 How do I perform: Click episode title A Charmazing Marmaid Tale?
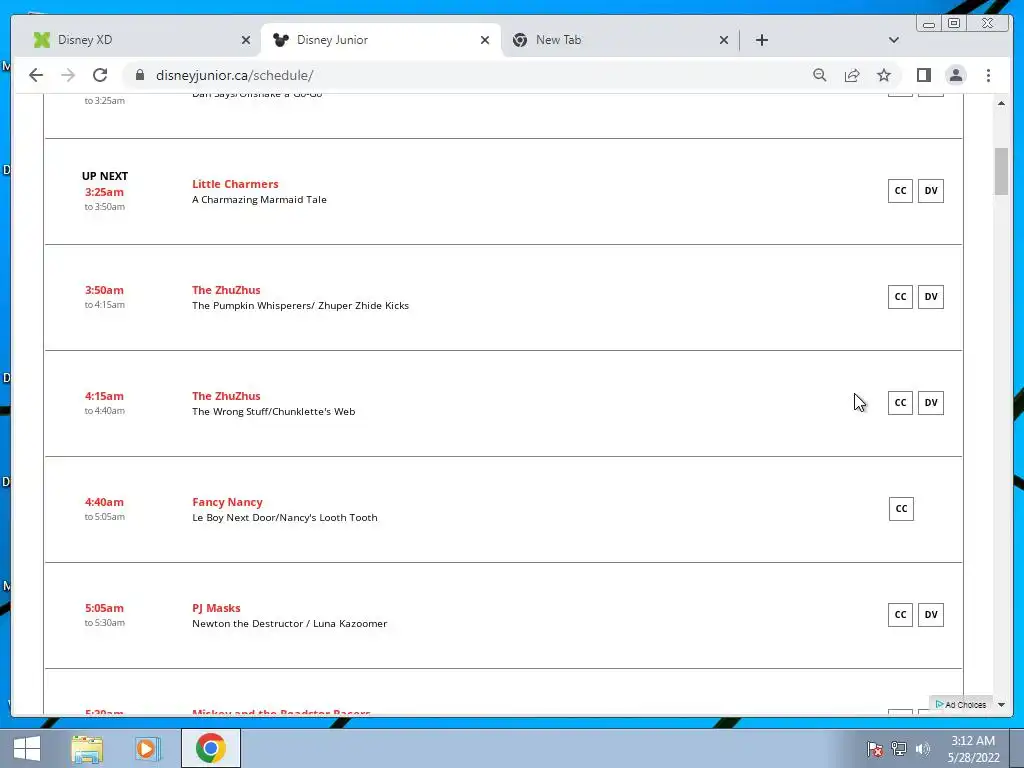pos(259,200)
